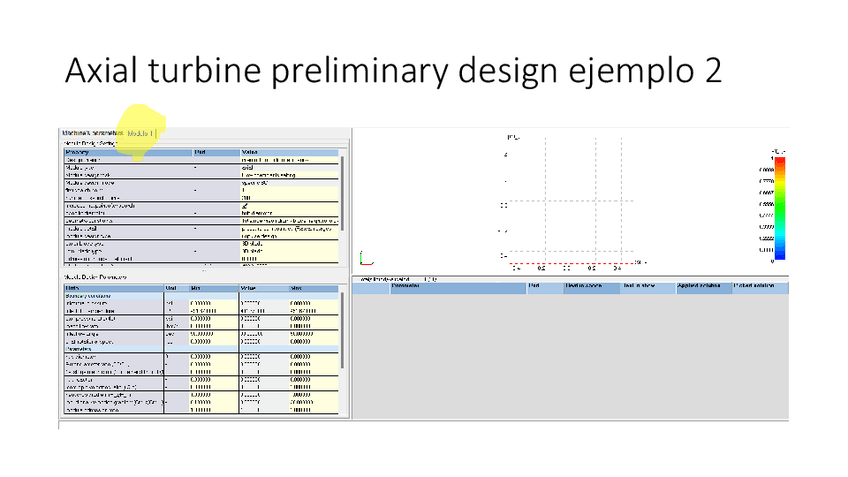Click the Best in show column header
The image size is (848, 477).
(638, 286)
